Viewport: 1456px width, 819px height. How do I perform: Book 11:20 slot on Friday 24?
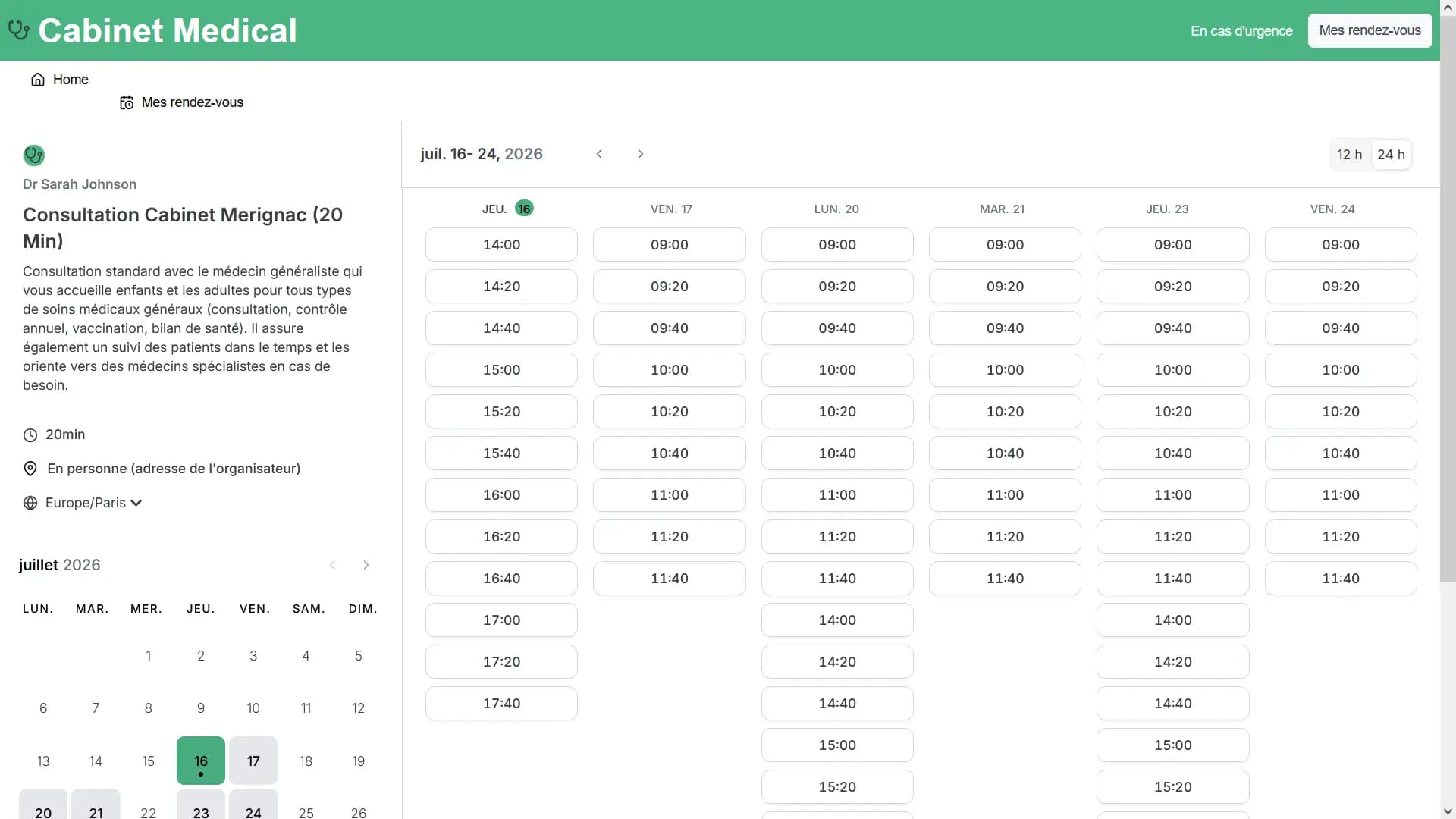click(1341, 537)
